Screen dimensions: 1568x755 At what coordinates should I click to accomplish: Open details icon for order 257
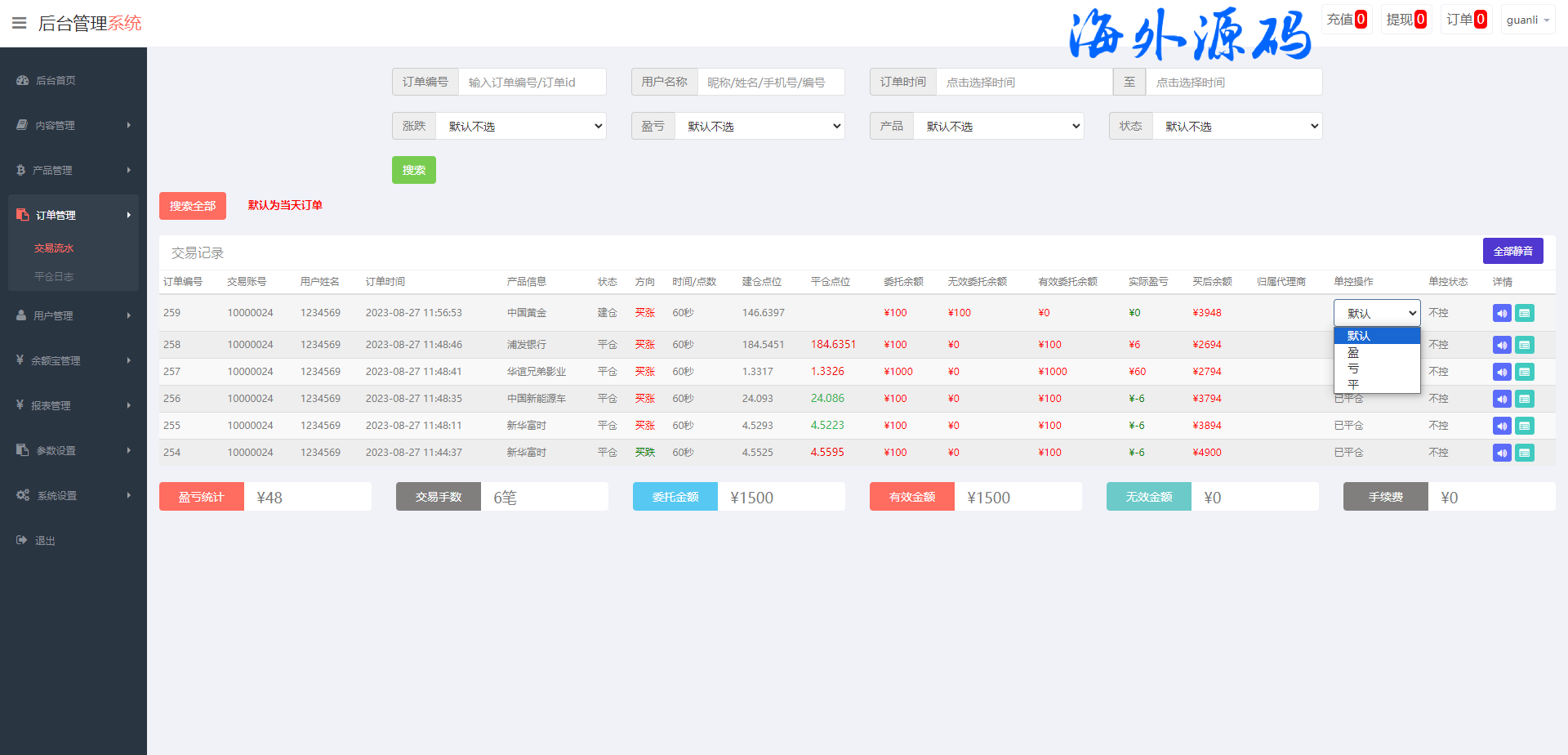point(1524,372)
